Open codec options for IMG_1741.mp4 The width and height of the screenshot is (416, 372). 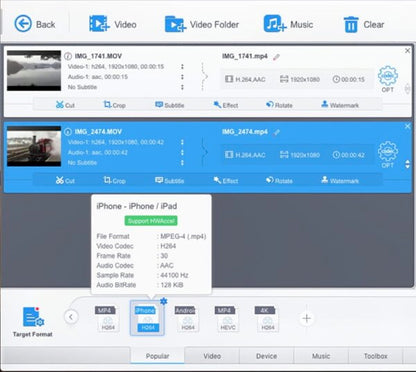click(388, 79)
